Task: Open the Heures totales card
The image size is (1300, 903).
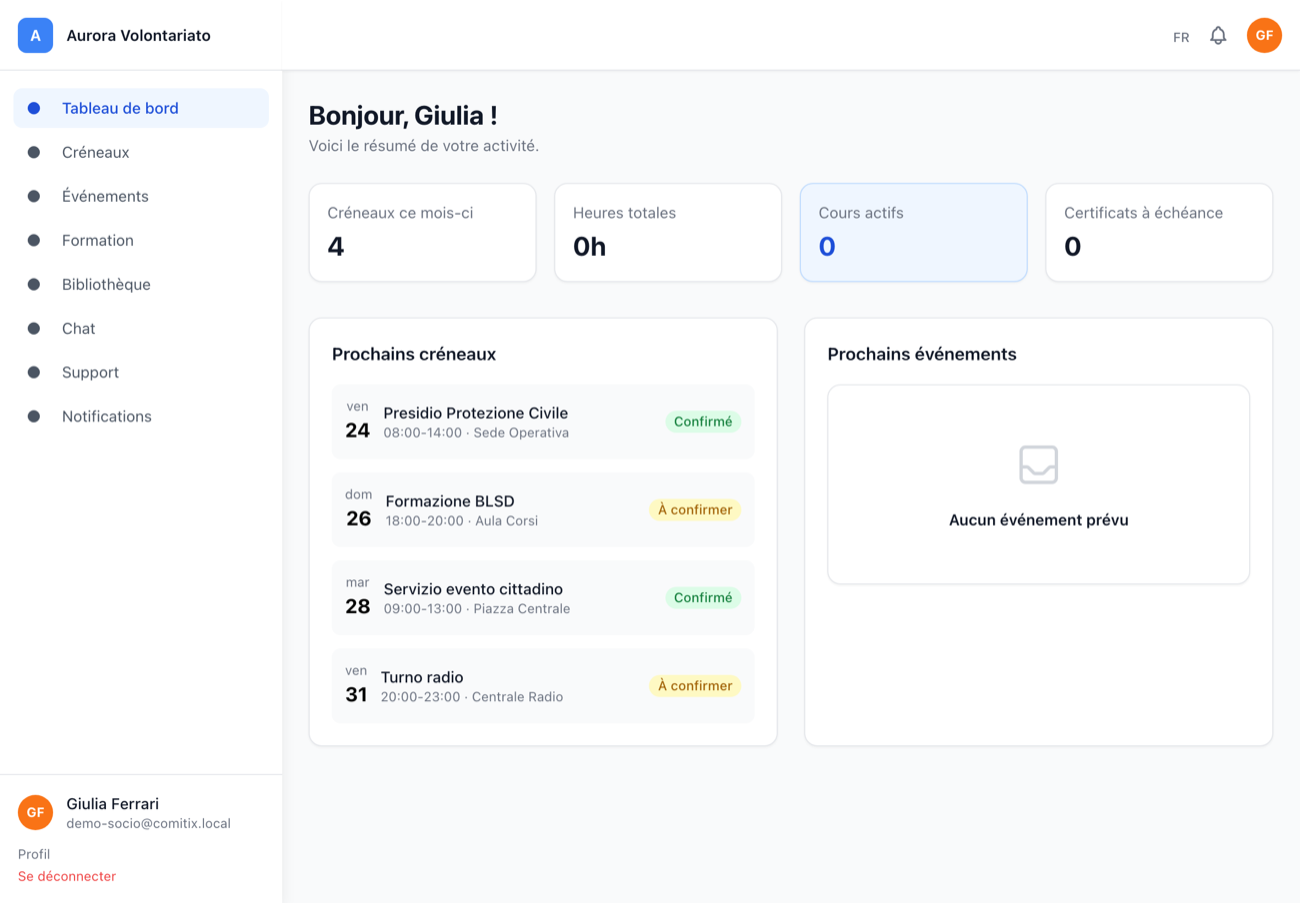Action: (668, 232)
